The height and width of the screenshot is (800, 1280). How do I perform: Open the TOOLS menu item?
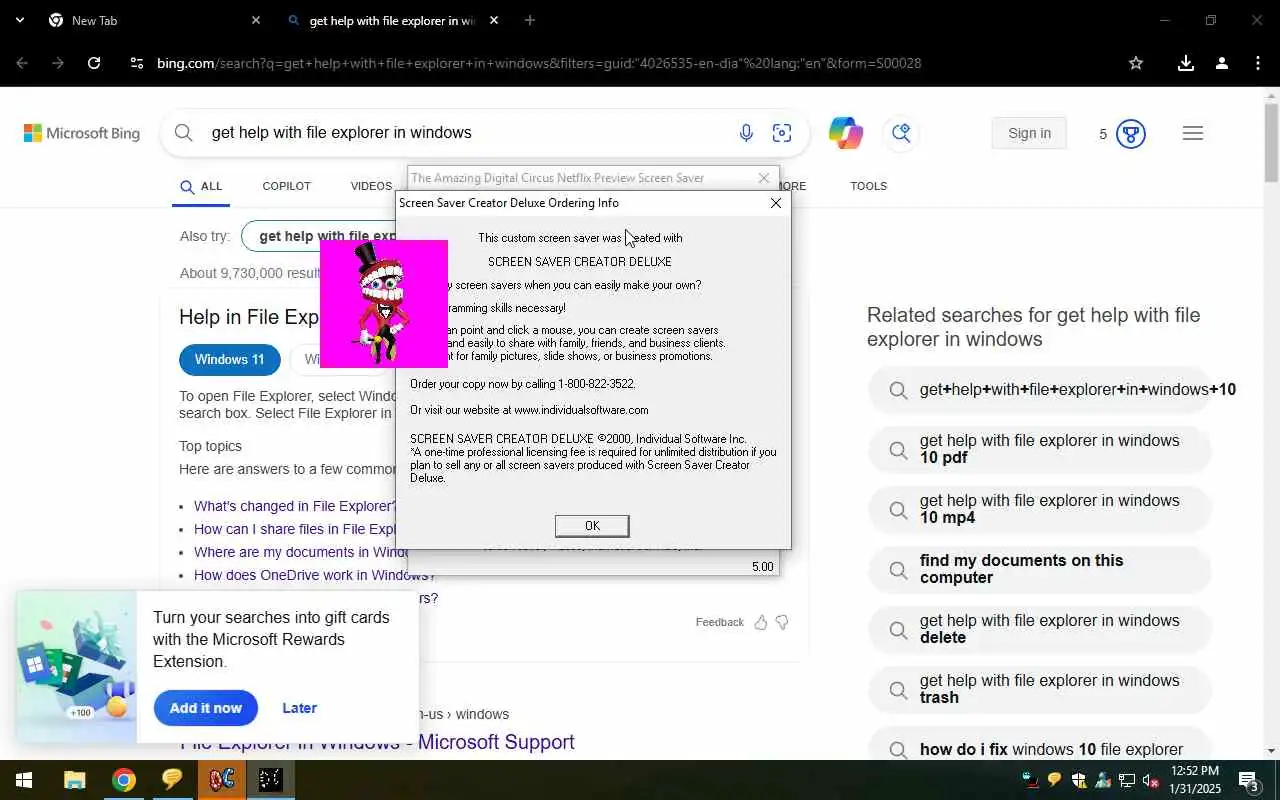pos(868,186)
